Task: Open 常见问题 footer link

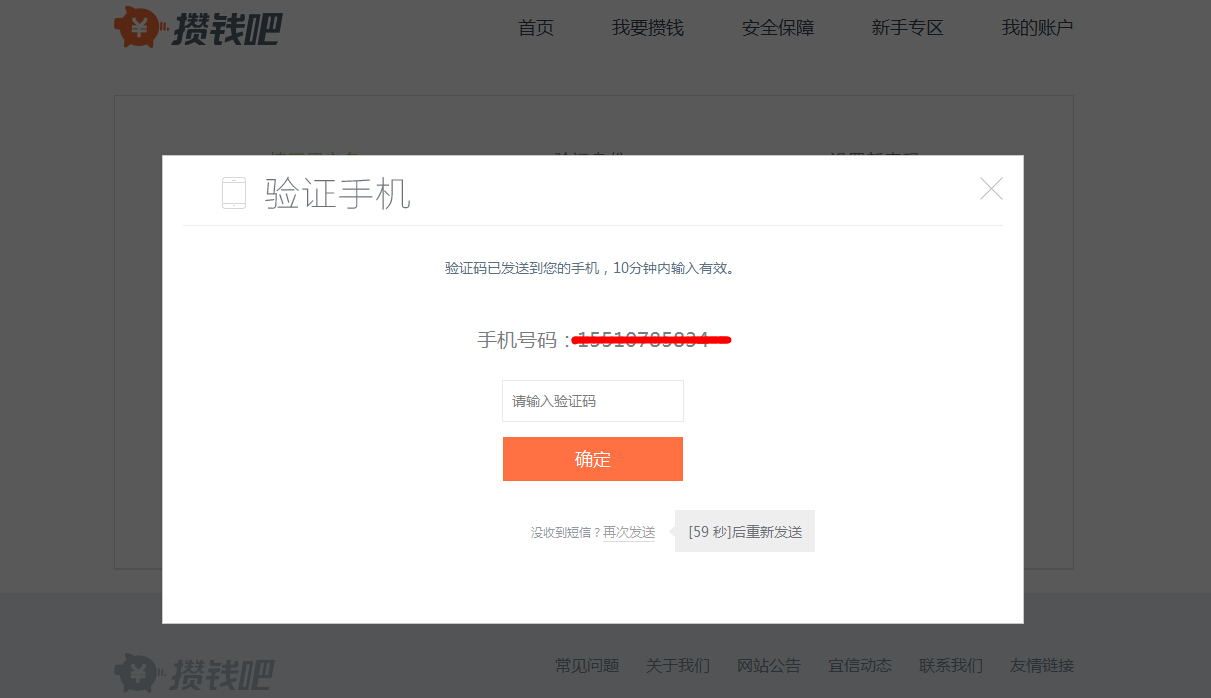Action: (587, 666)
